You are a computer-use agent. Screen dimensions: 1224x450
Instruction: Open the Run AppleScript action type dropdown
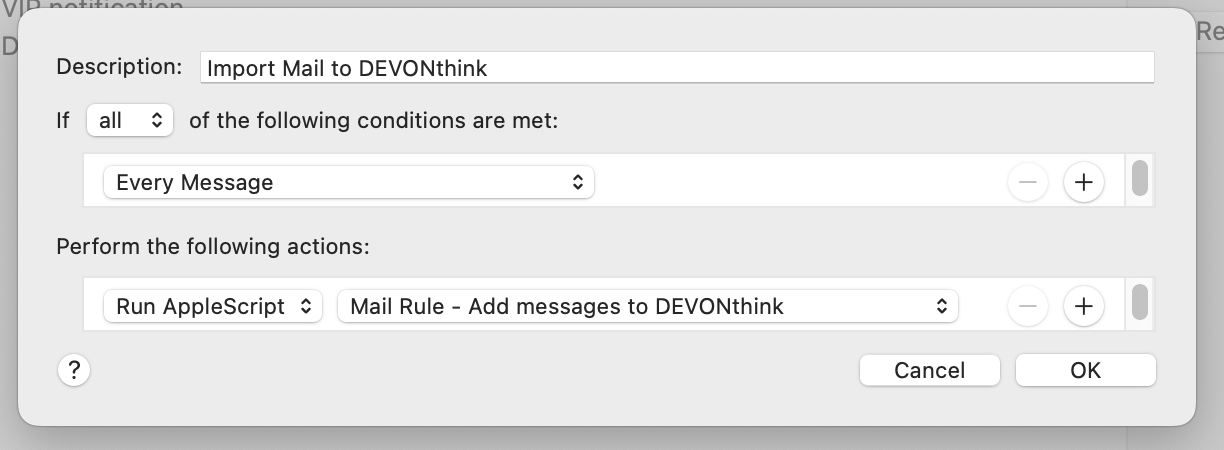pos(213,306)
